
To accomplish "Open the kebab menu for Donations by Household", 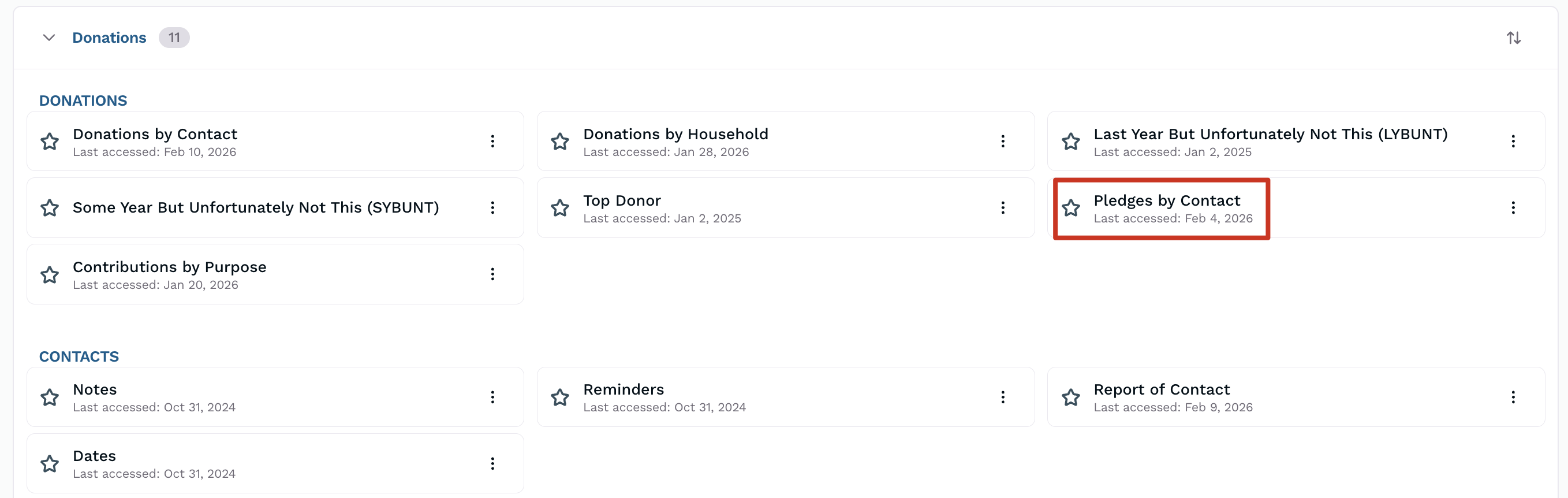I will coord(1003,141).
